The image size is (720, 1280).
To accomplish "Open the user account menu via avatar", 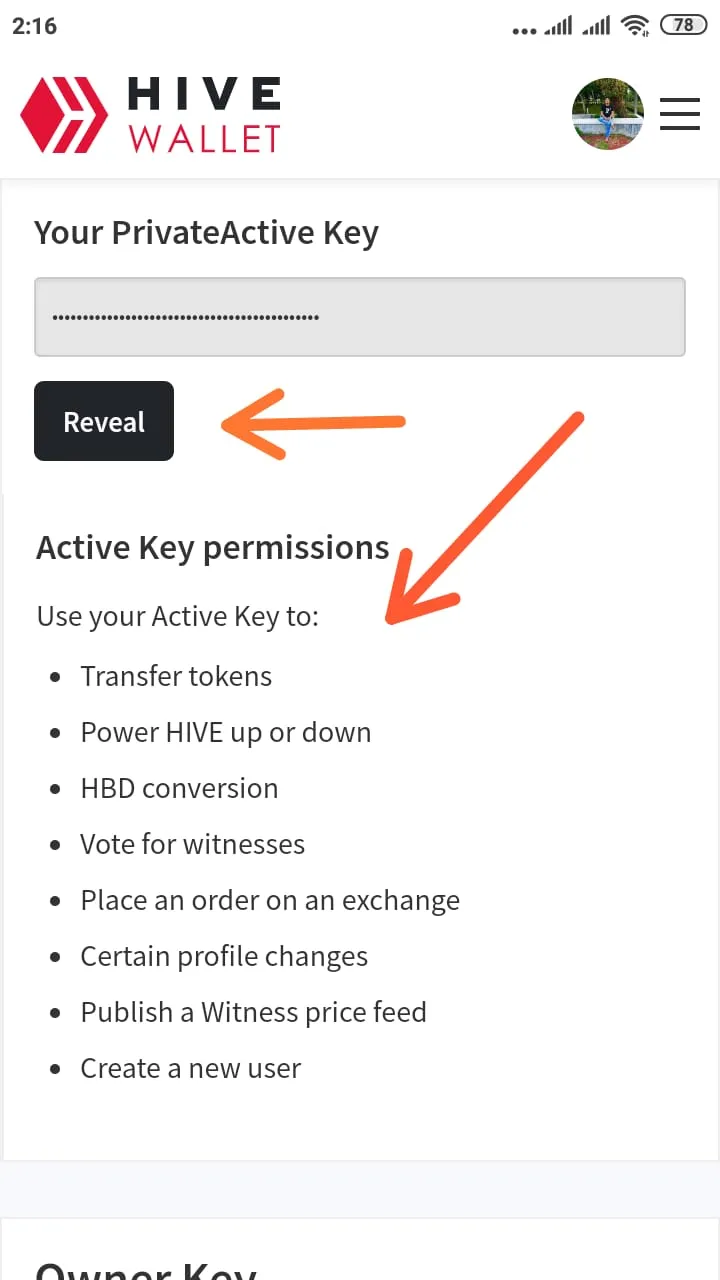I will click(608, 113).
